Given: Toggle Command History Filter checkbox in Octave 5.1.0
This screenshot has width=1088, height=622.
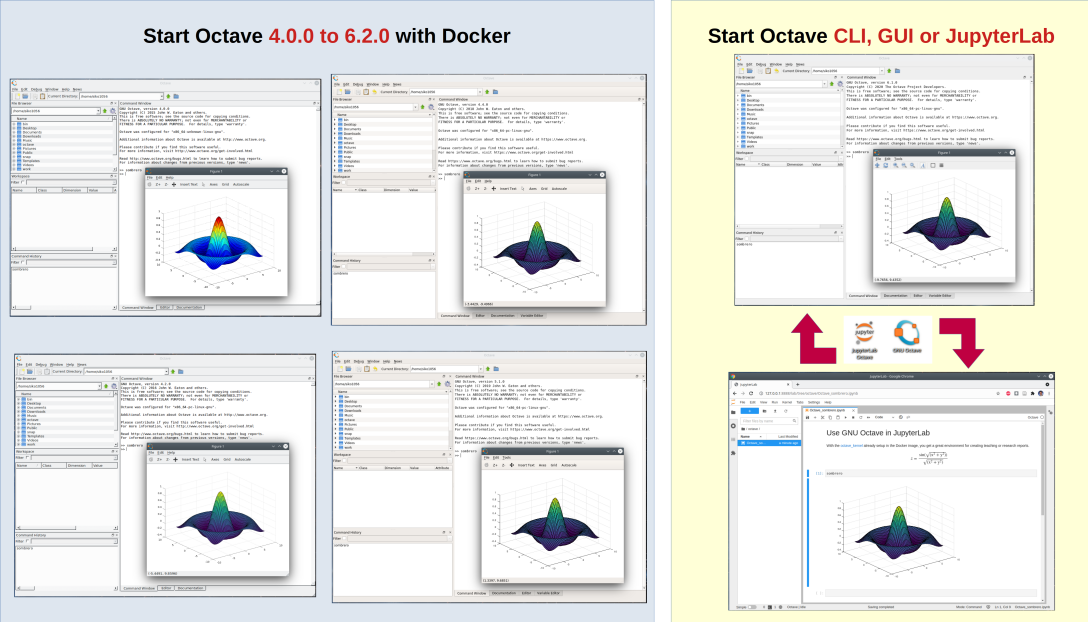Looking at the screenshot, I should (x=344, y=538).
